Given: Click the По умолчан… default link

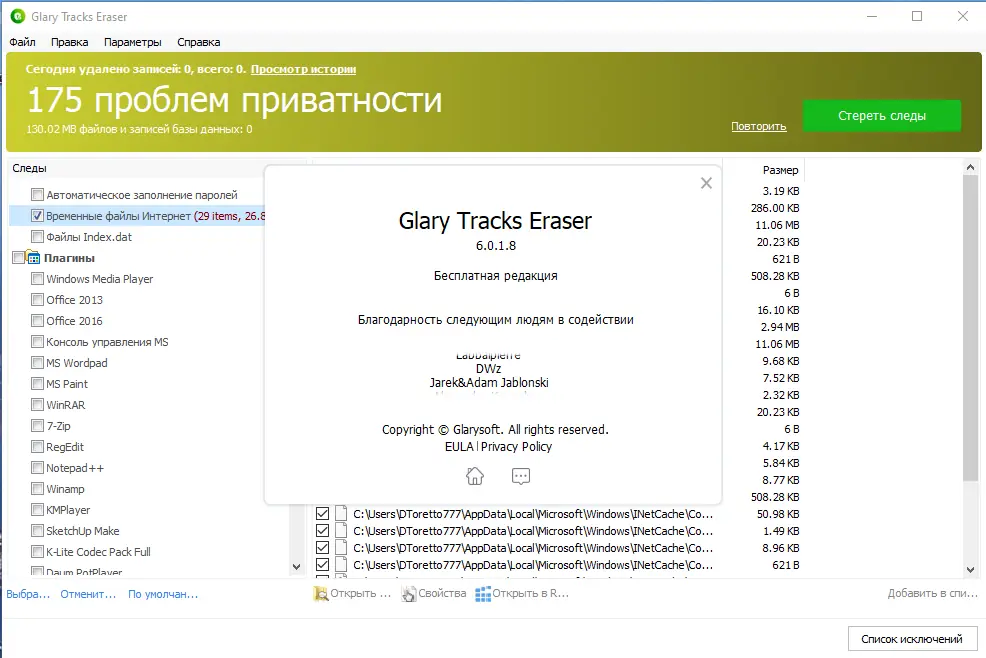Looking at the screenshot, I should coord(163,594).
